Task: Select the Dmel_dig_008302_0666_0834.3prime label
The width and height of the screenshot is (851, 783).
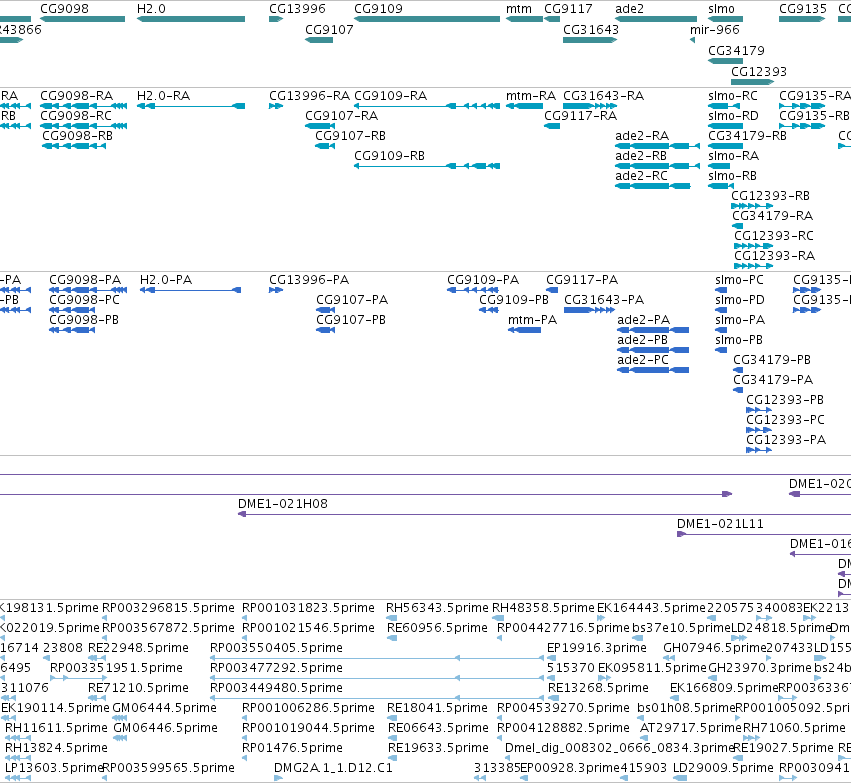Action: click(619, 747)
